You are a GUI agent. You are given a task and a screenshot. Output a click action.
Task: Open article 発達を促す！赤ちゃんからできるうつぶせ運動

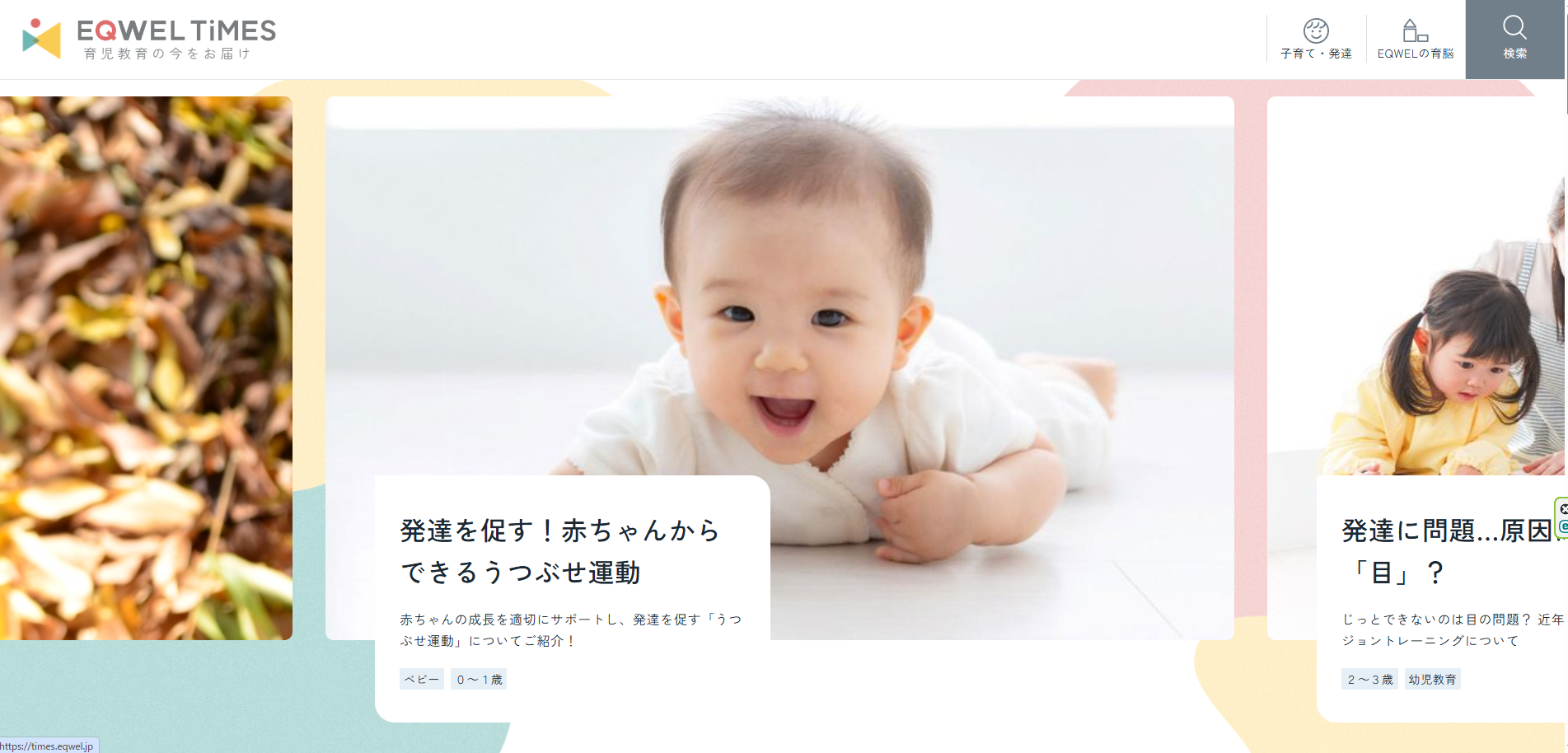click(560, 551)
